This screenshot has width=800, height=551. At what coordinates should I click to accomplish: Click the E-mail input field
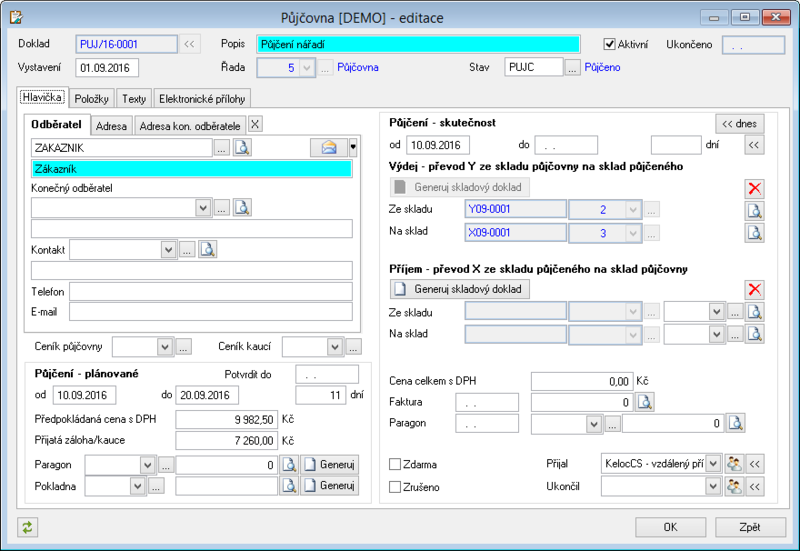[211, 312]
